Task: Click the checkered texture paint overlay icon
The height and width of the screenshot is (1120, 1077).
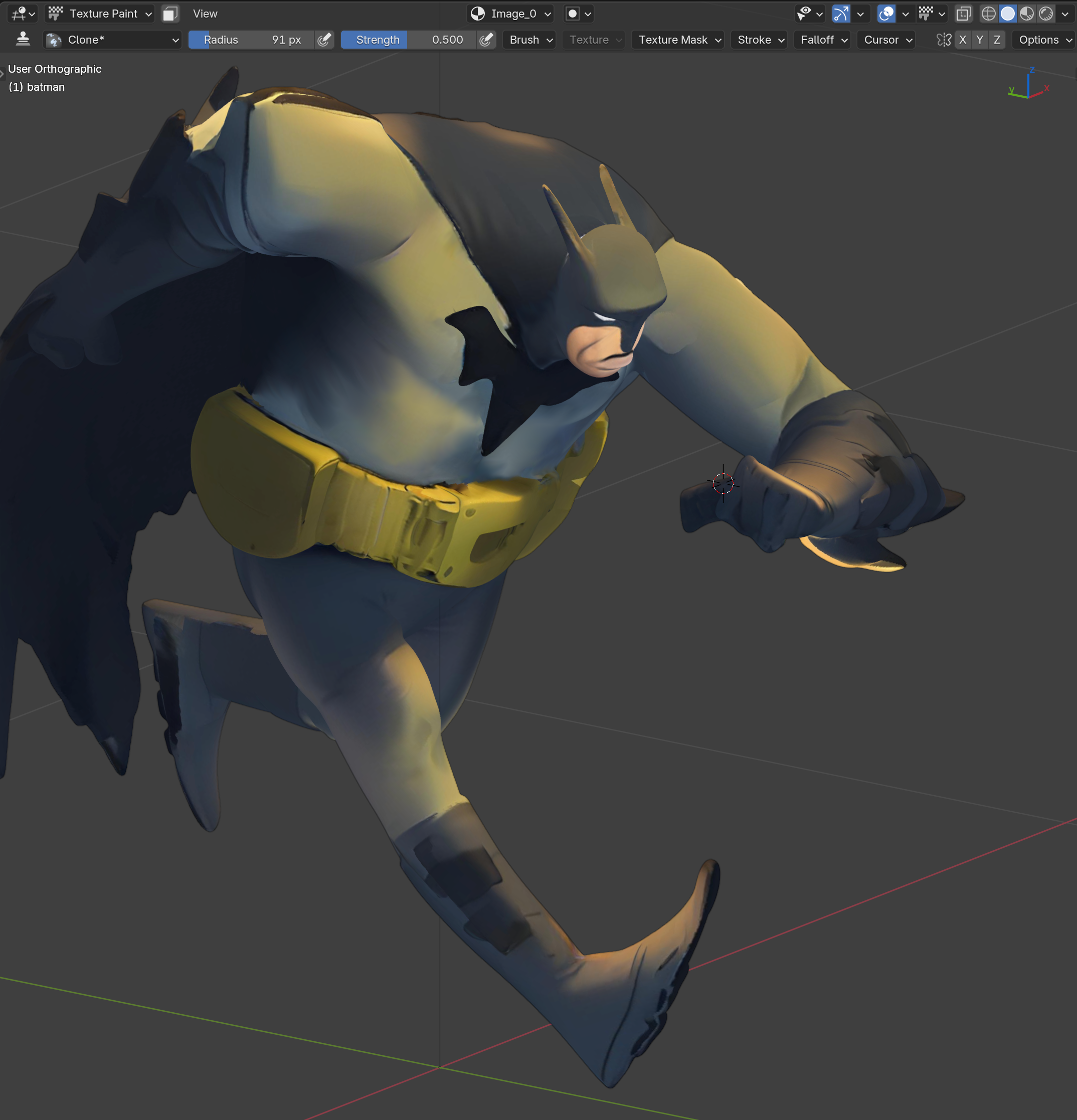Action: click(926, 13)
